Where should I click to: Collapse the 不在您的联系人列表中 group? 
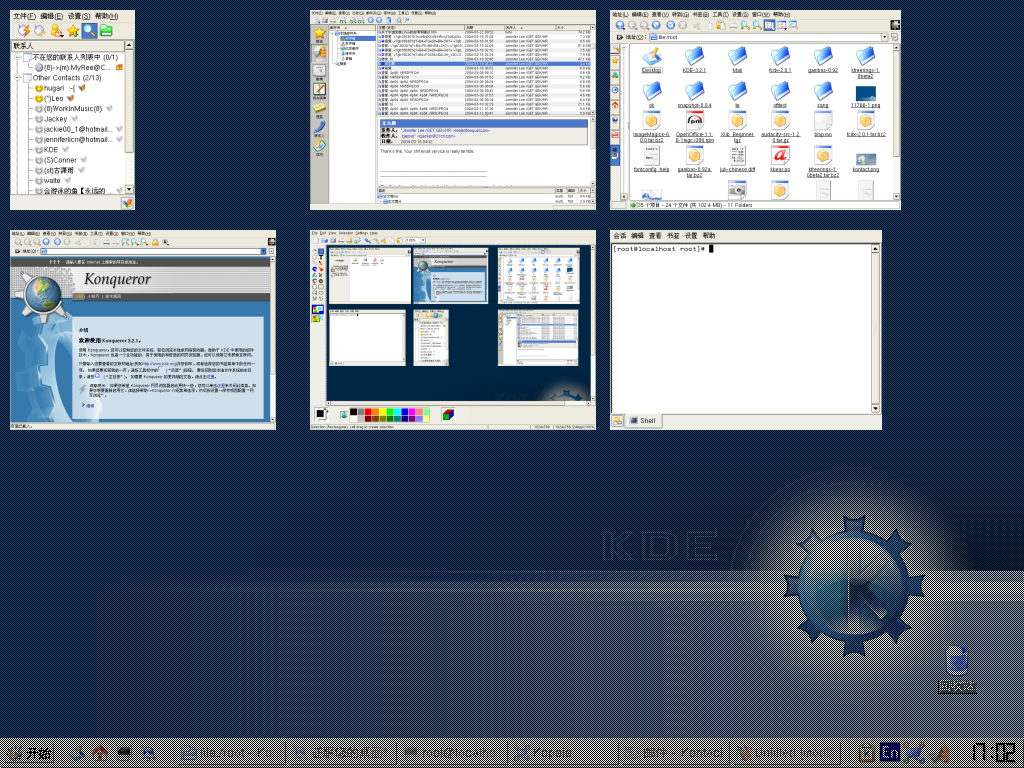point(18,57)
